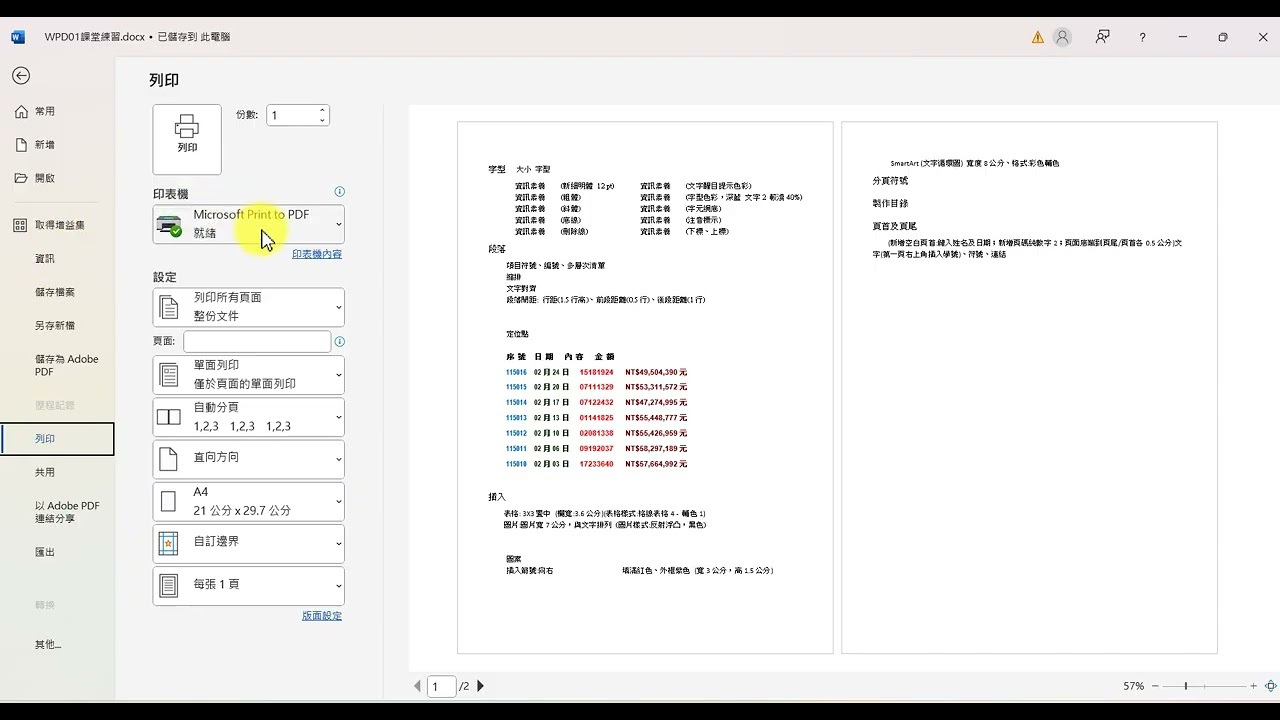Select the 列印 tab in sidebar

57,439
